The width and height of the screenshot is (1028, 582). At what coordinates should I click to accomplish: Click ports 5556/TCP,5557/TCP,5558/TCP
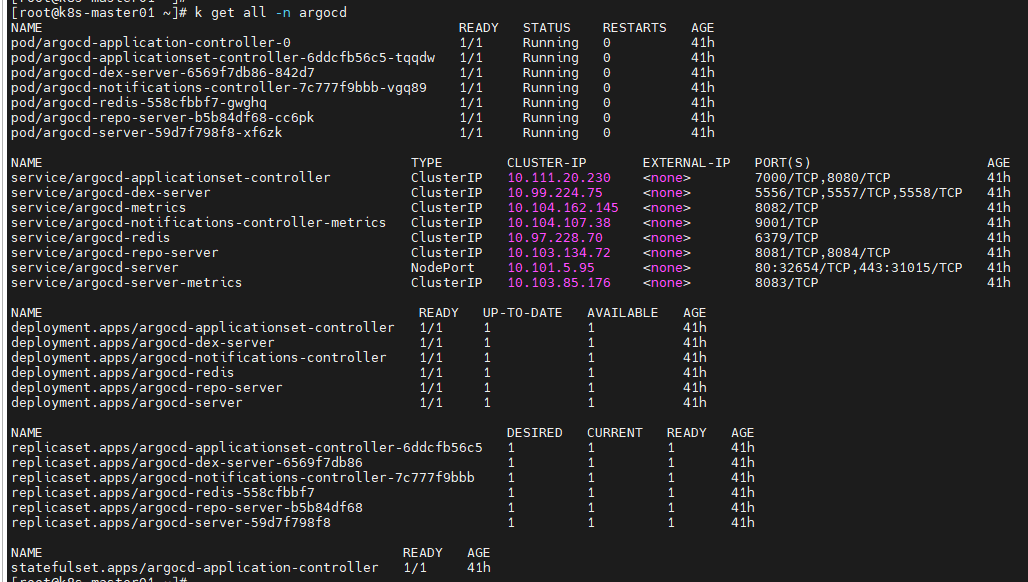[859, 193]
